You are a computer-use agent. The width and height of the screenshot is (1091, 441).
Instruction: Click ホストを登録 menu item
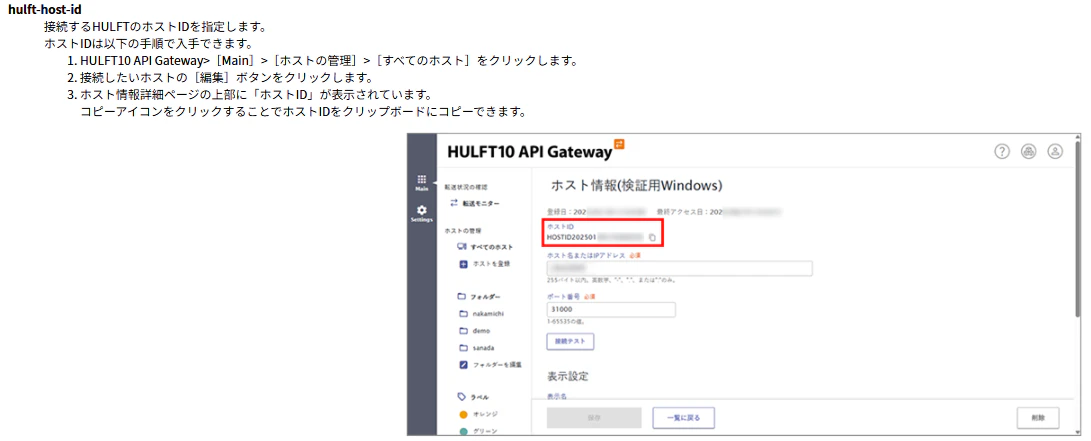486,264
